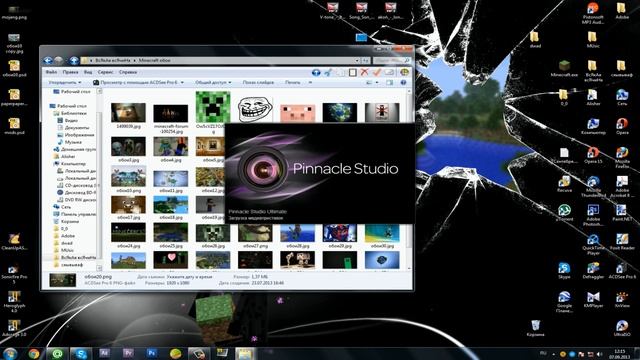
Task: Select the trollface thumbnail image
Action: click(255, 109)
